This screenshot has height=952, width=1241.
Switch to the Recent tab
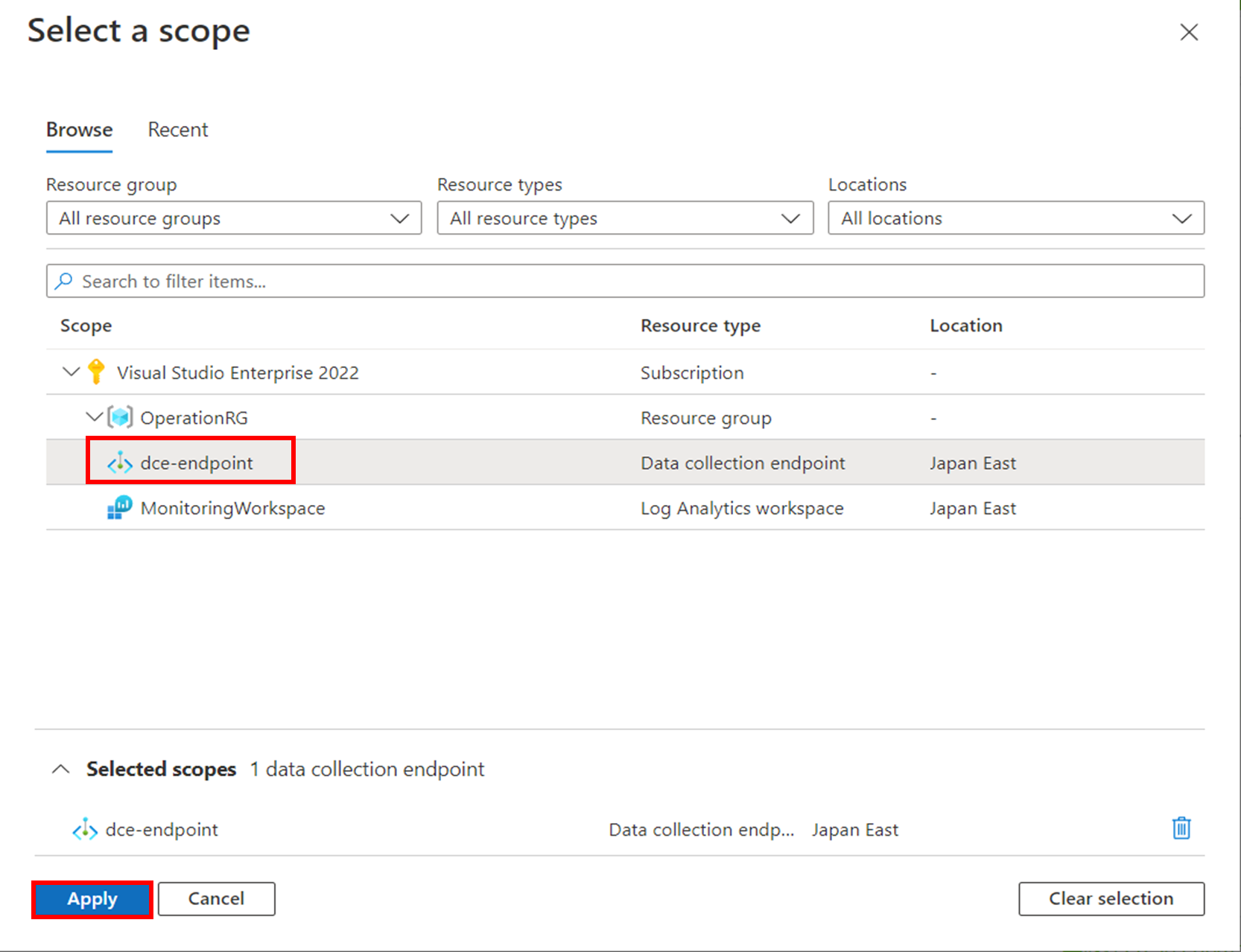(178, 130)
